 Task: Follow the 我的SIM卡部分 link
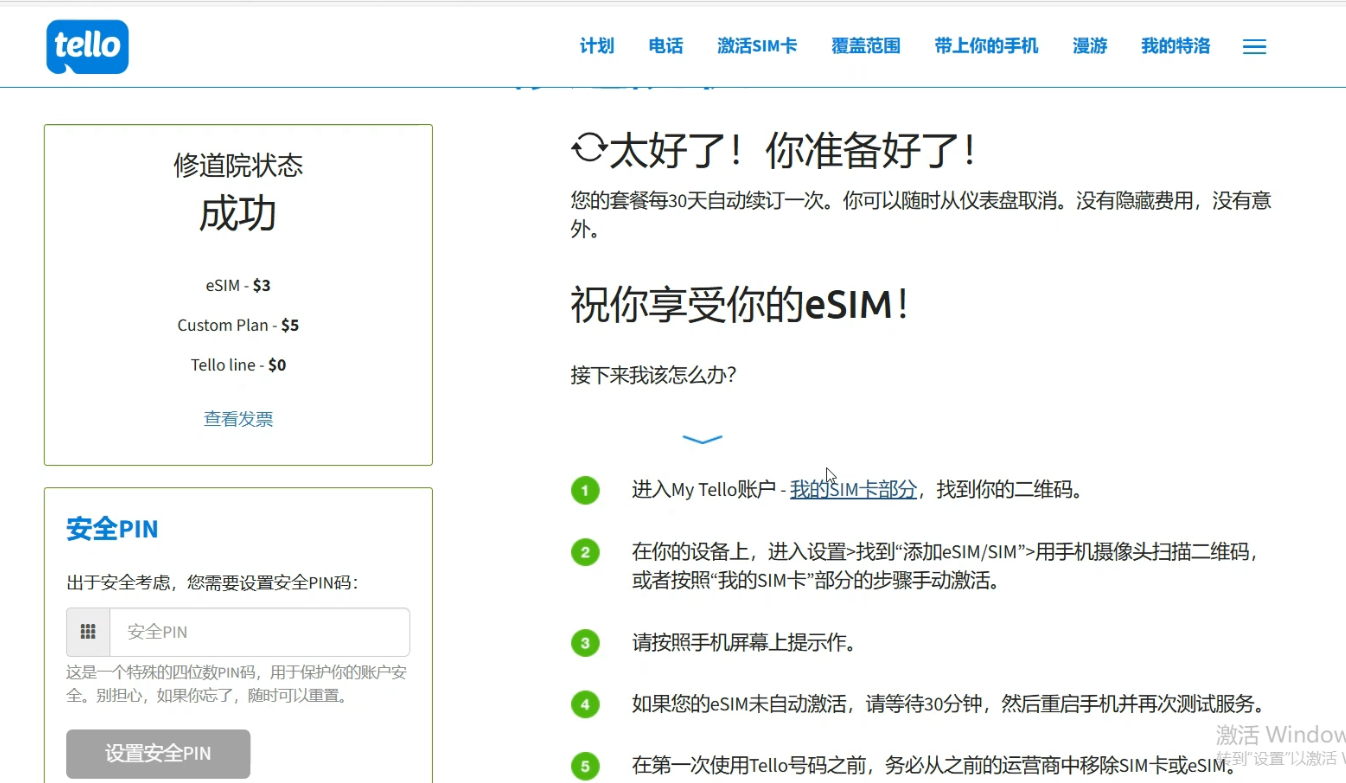click(x=853, y=490)
